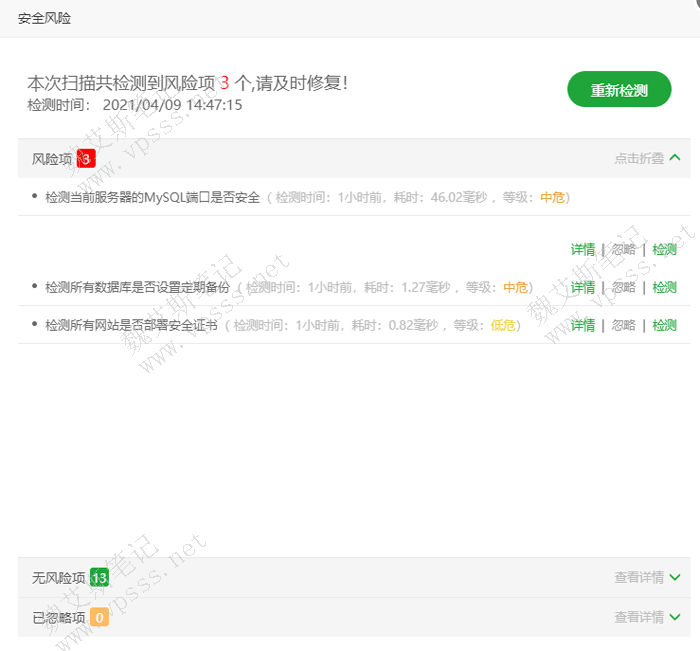Run 检测 for the database backup item

coord(664,287)
